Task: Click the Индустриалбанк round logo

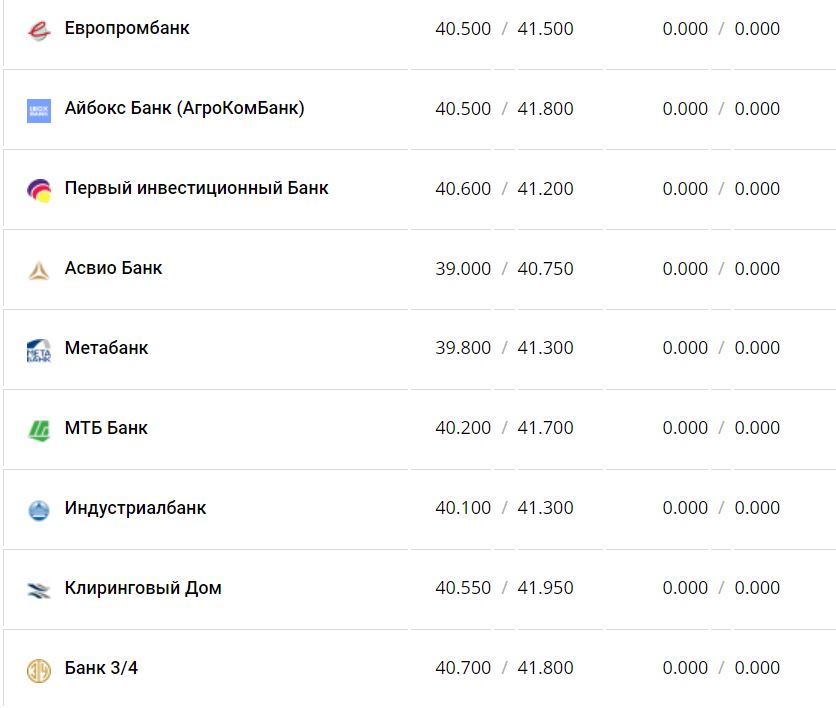Action: point(39,510)
